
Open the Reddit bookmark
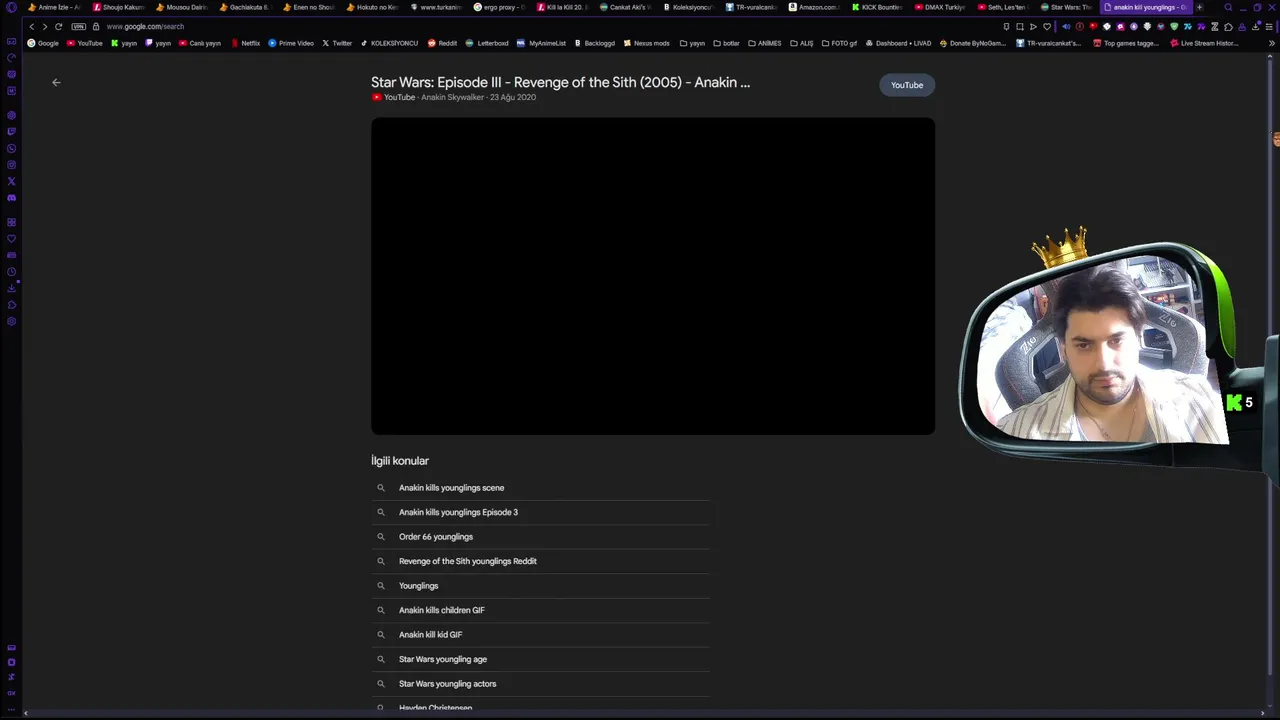coord(442,43)
